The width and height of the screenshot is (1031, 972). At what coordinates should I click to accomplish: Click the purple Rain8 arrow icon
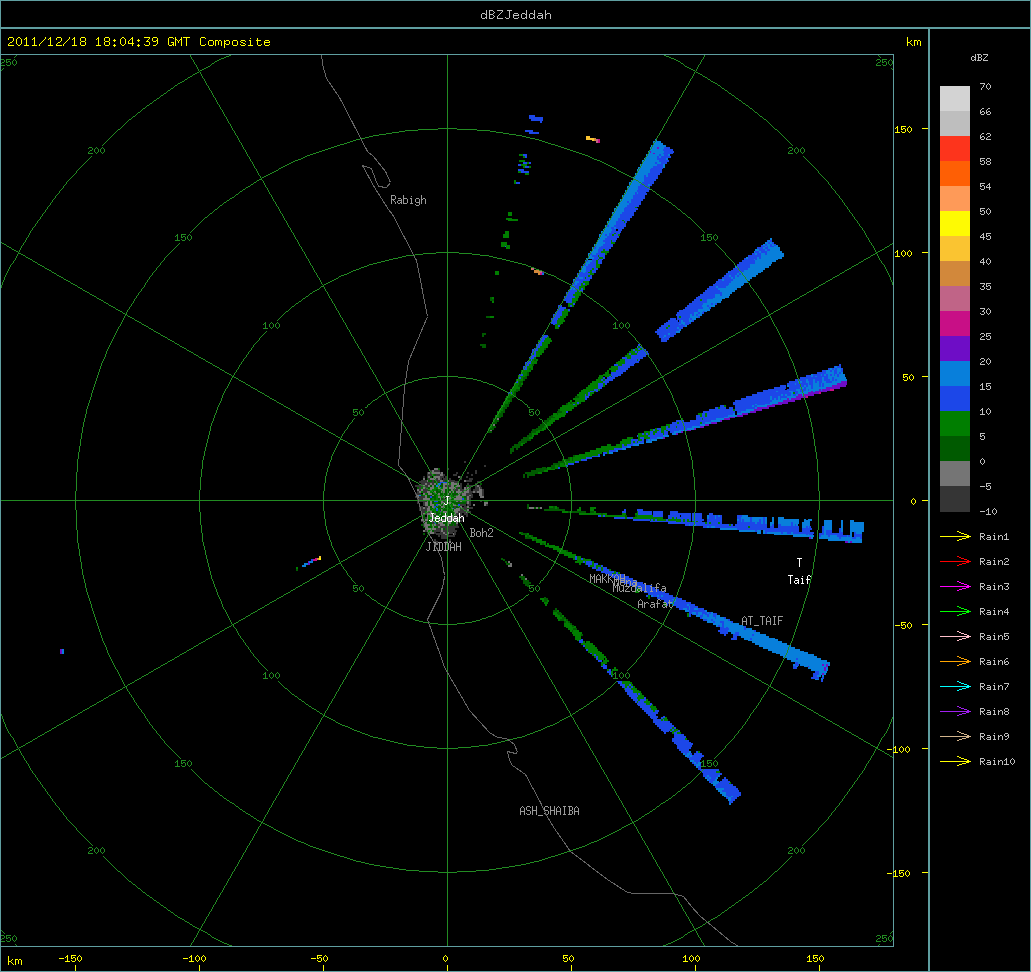[x=955, y=712]
